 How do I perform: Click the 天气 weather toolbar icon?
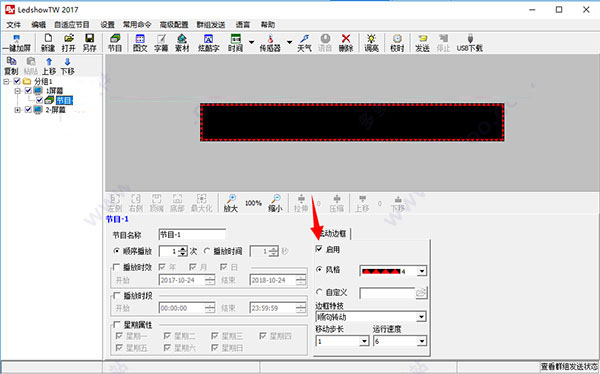(304, 43)
